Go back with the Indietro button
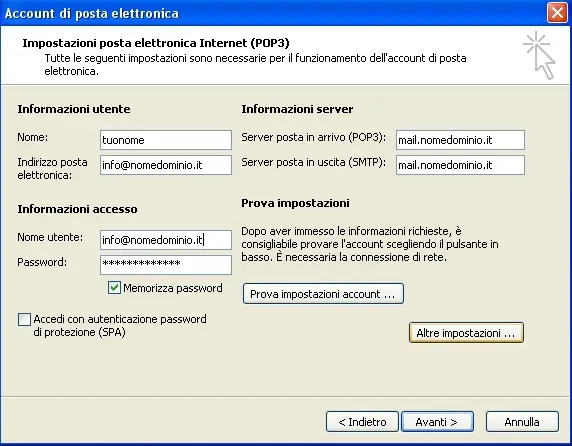 [x=362, y=422]
